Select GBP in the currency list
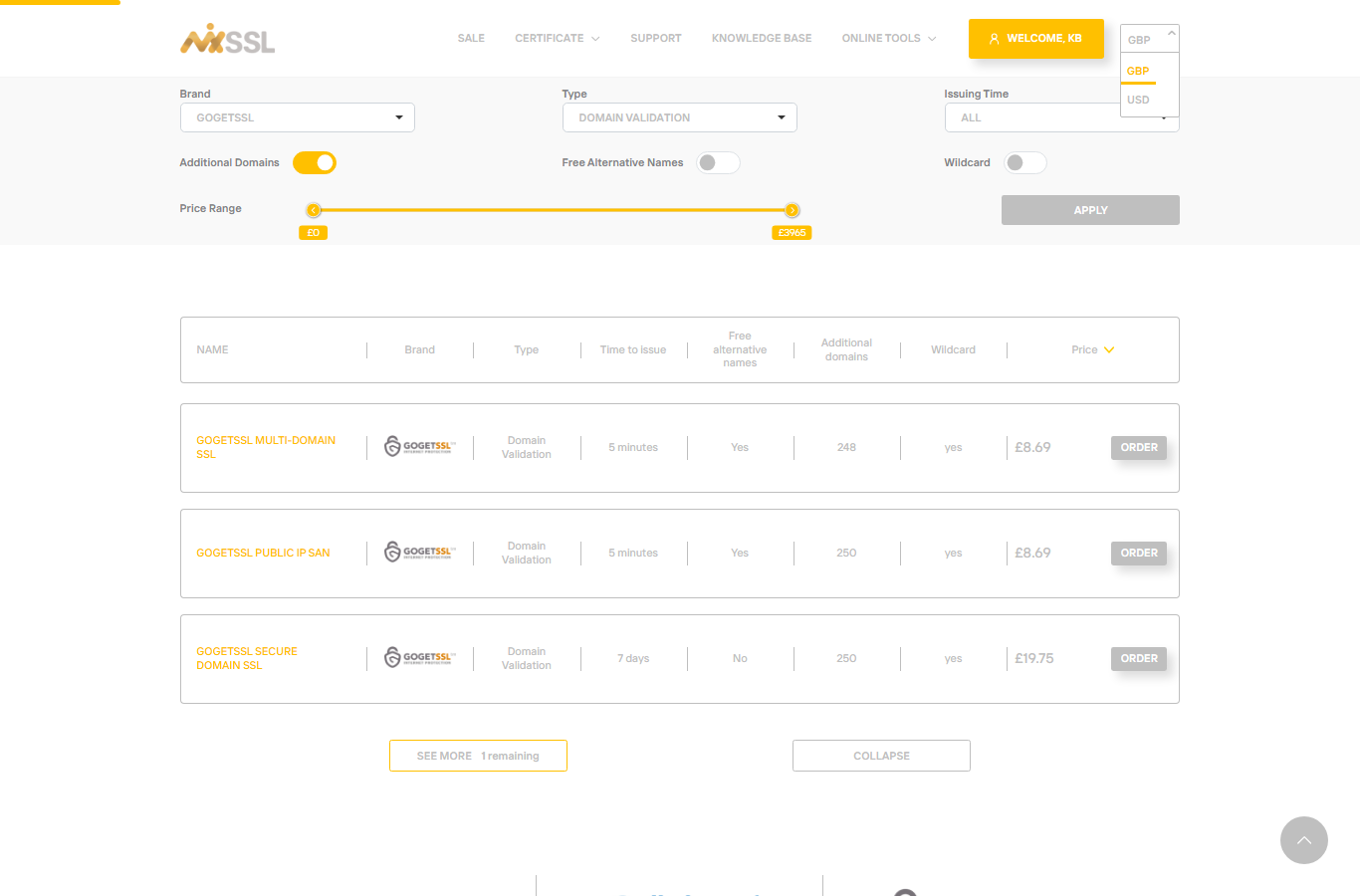The image size is (1360, 896). [x=1138, y=71]
